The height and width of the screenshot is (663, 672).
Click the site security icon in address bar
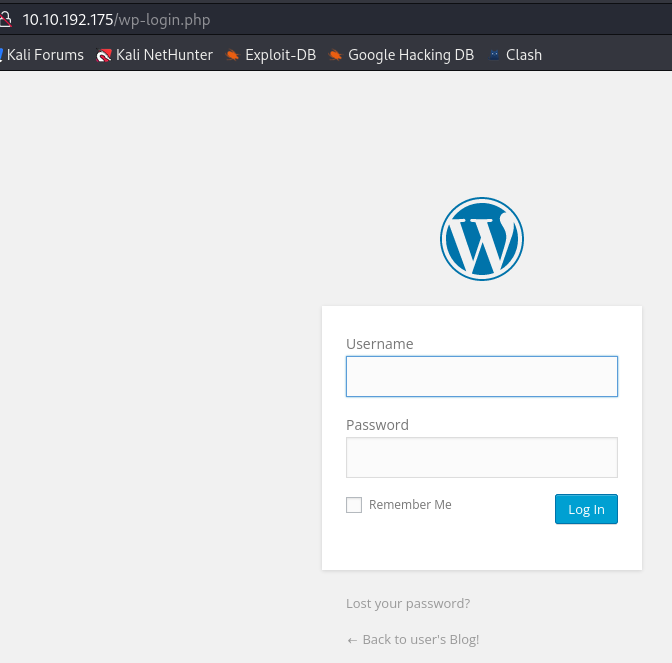(x=5, y=20)
